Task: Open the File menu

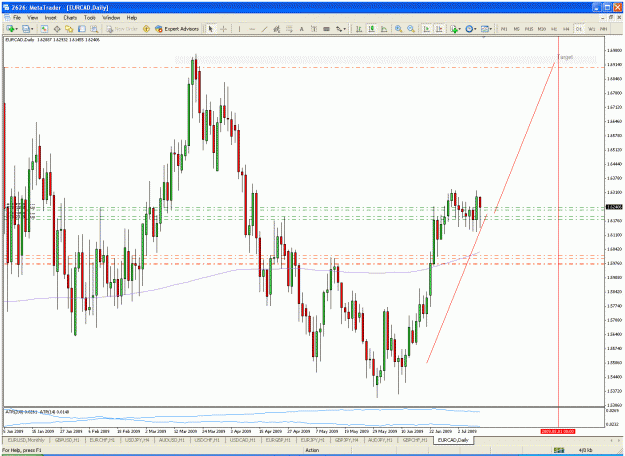Action: point(17,18)
